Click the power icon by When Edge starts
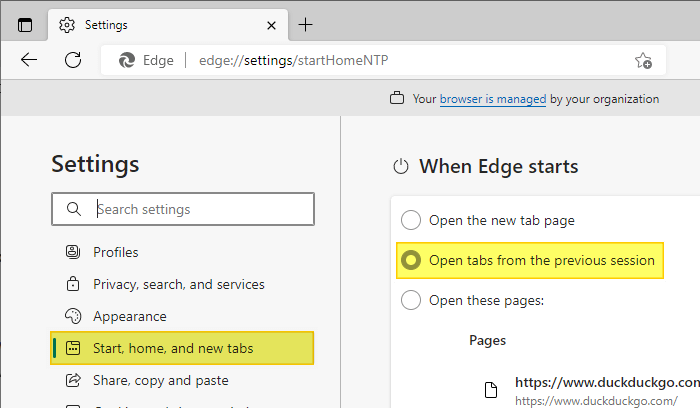This screenshot has width=700, height=408. pyautogui.click(x=400, y=167)
